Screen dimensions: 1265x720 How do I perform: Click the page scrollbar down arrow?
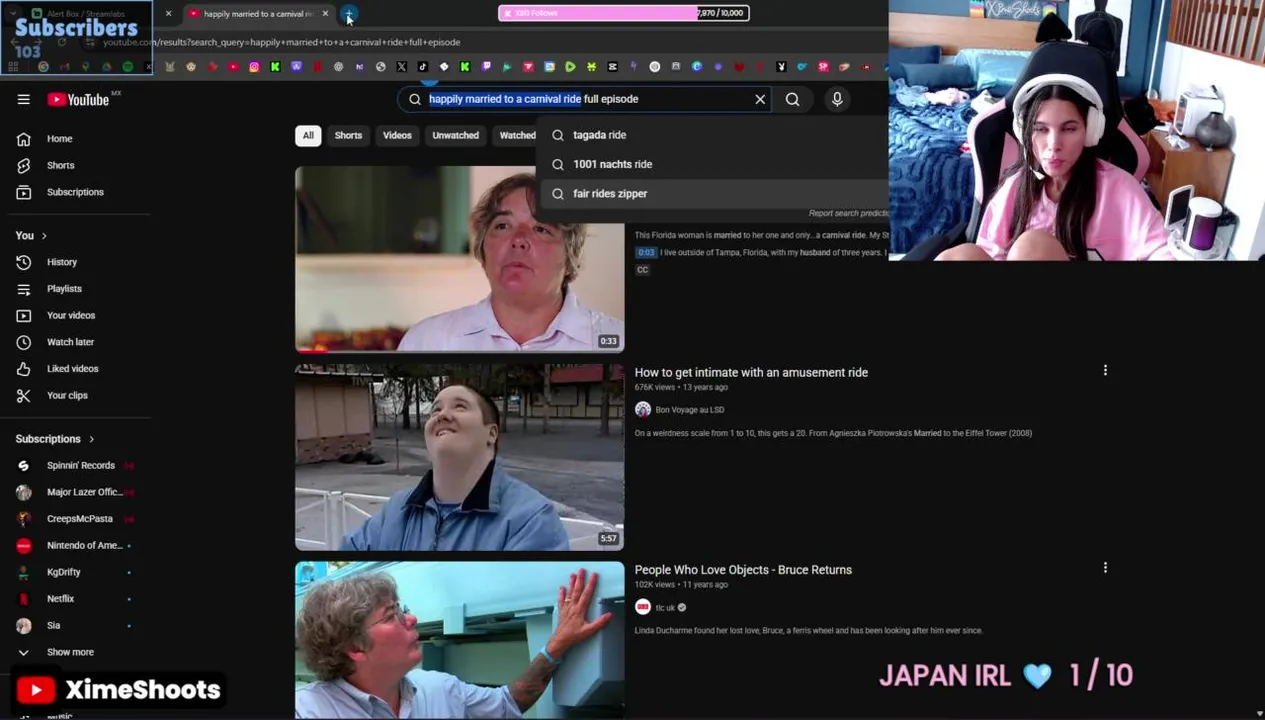click(x=1259, y=713)
